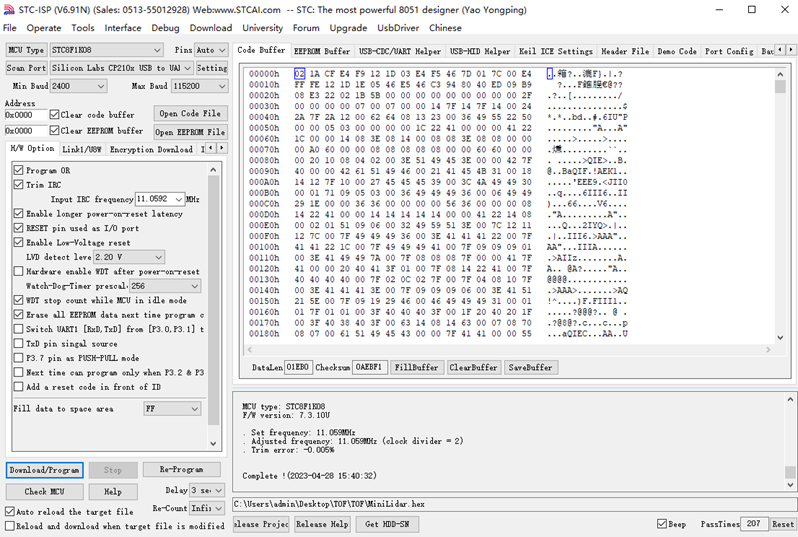Enable Switch UART1 RxD,TxD checkbox
This screenshot has width=798, height=537.
pyautogui.click(x=19, y=329)
